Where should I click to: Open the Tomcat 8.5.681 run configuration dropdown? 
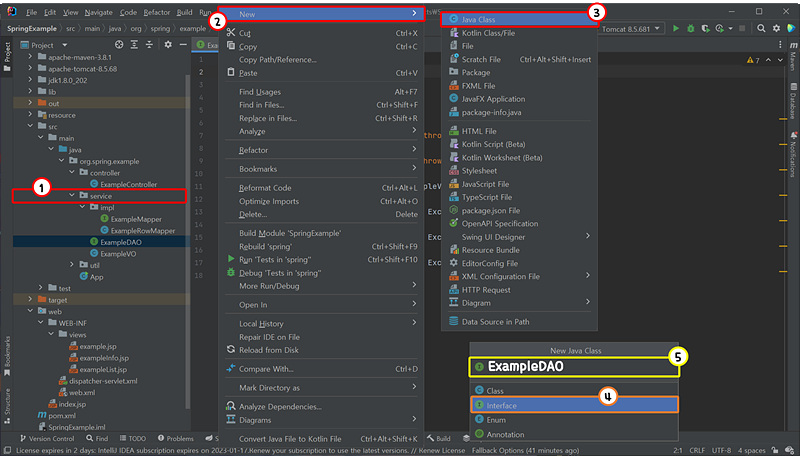632,29
